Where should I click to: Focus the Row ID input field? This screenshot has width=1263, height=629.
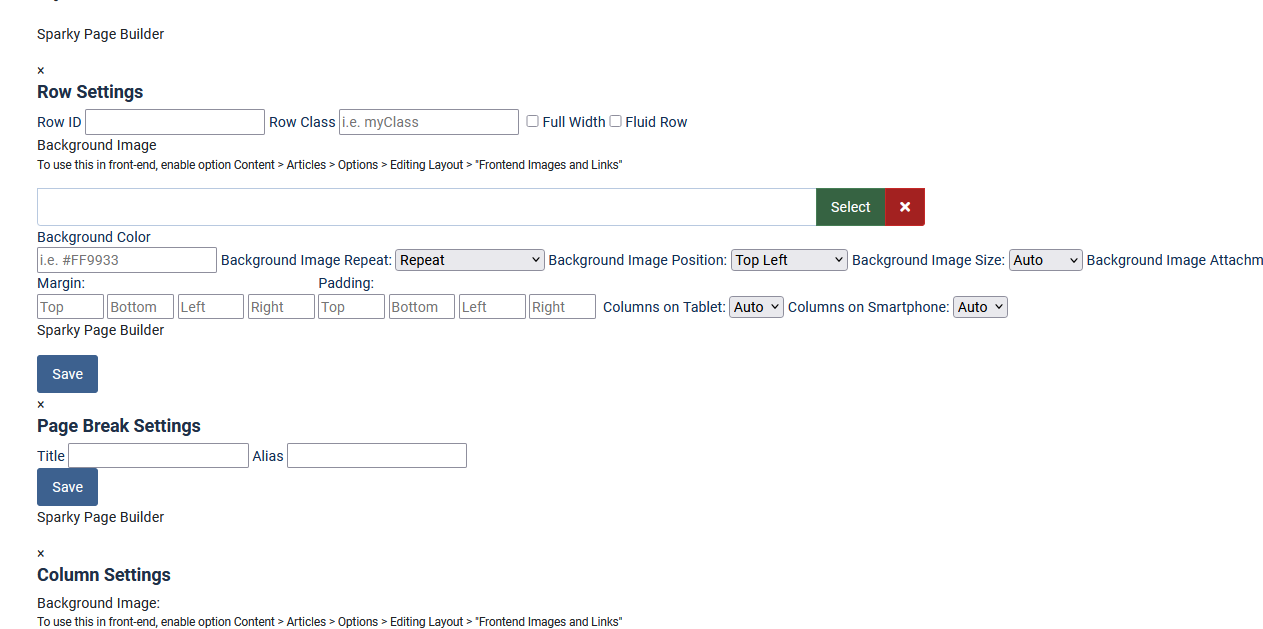click(x=175, y=122)
